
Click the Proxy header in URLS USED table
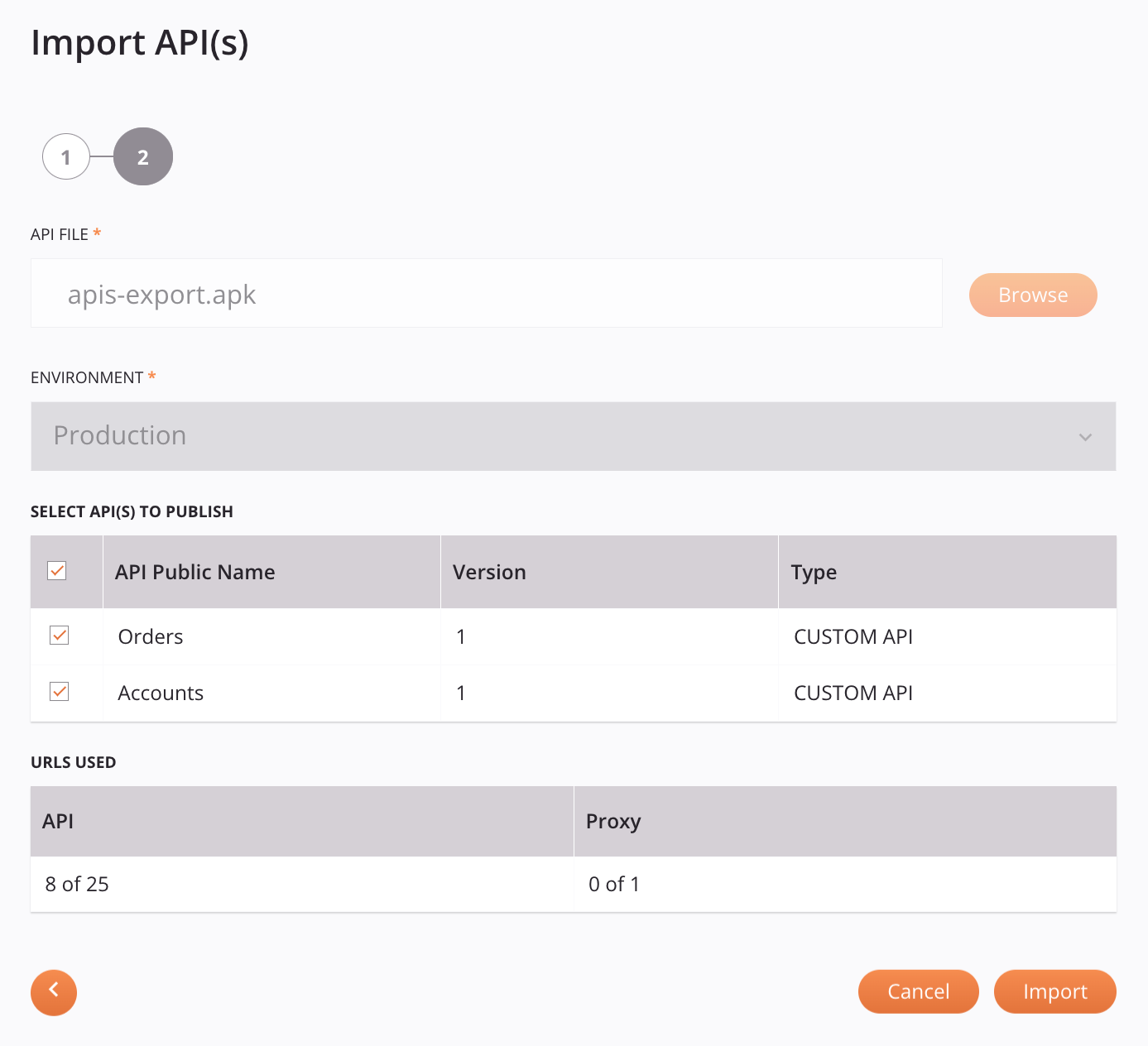613,821
